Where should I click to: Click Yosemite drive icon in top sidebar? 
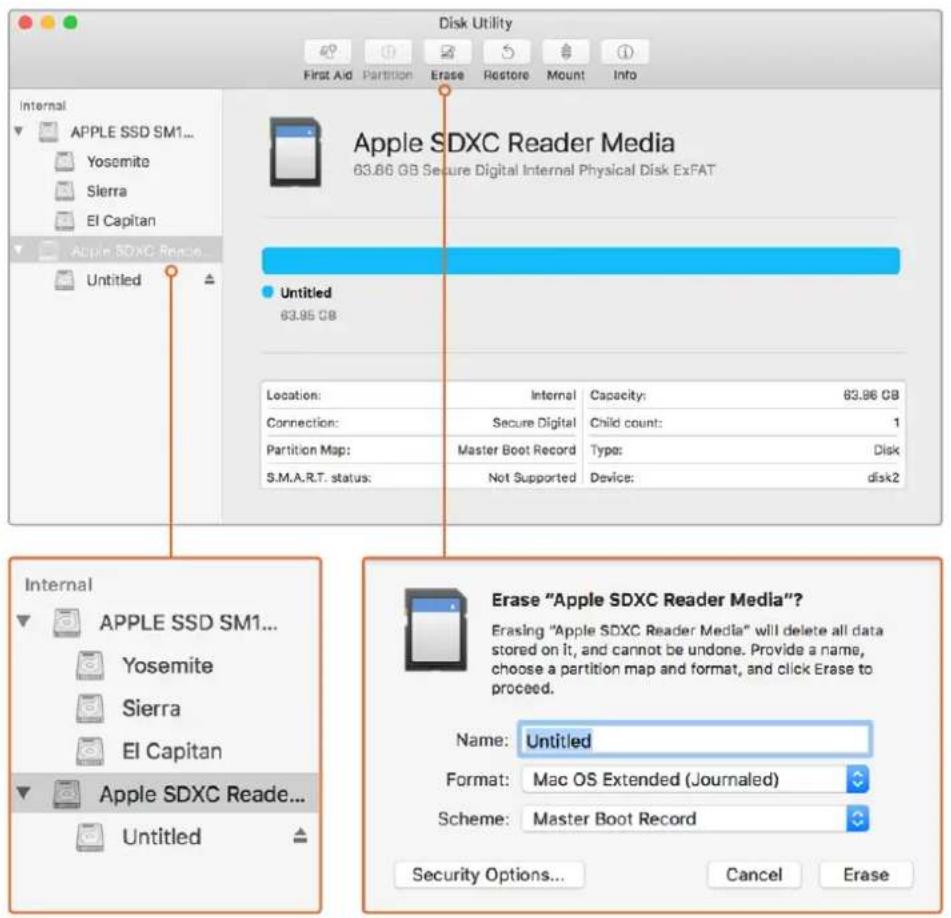(x=64, y=161)
